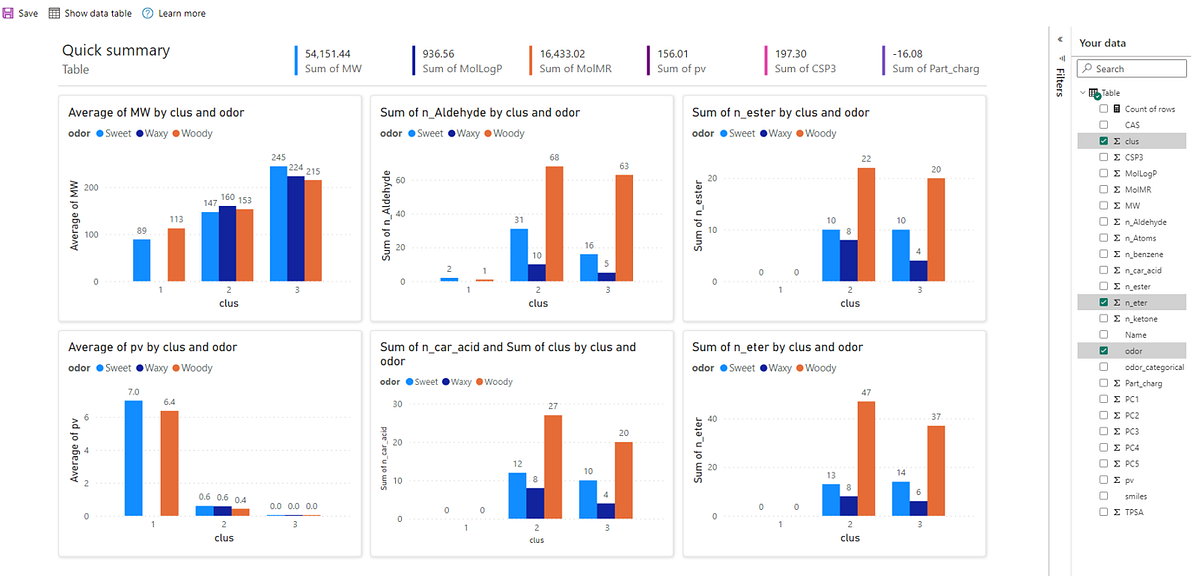Check the TPSA field

pyautogui.click(x=1104, y=511)
